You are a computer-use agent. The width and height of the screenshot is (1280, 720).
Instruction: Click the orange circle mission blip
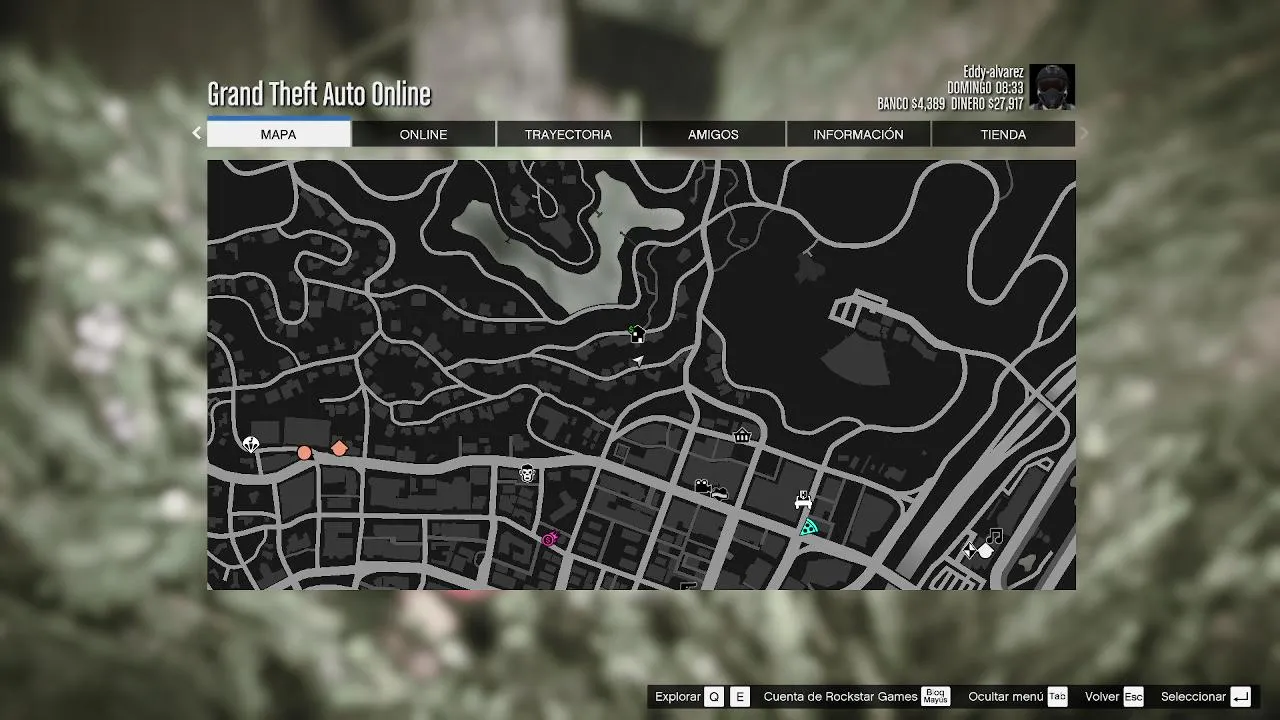(304, 453)
